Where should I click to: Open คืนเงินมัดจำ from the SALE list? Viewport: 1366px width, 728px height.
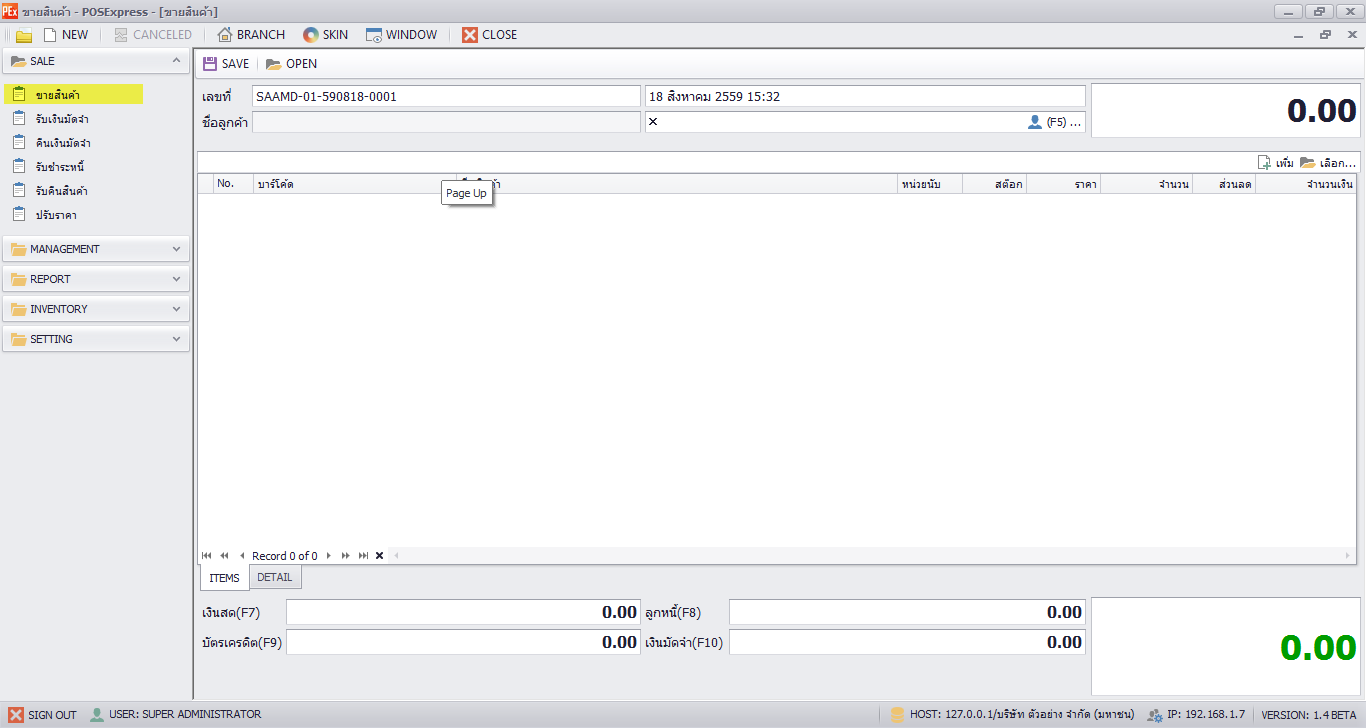[x=63, y=143]
